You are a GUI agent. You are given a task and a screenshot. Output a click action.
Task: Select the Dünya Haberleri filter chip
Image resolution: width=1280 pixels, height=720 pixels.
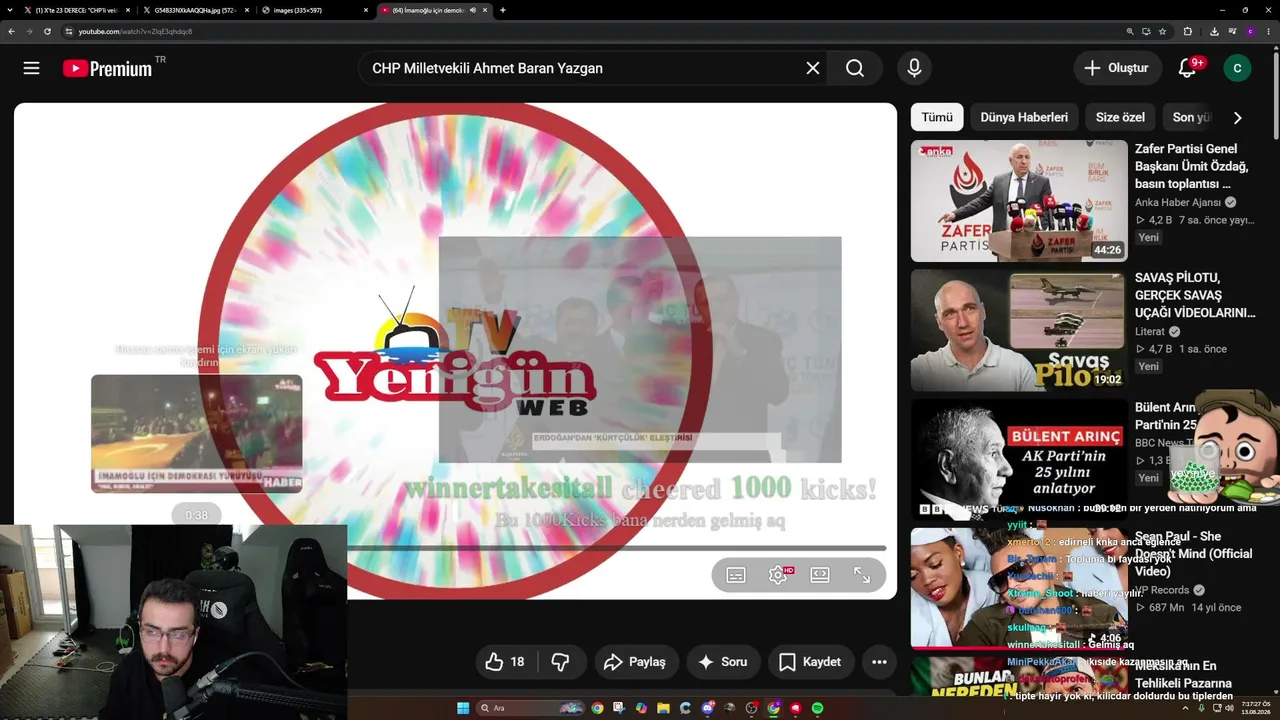1024,117
